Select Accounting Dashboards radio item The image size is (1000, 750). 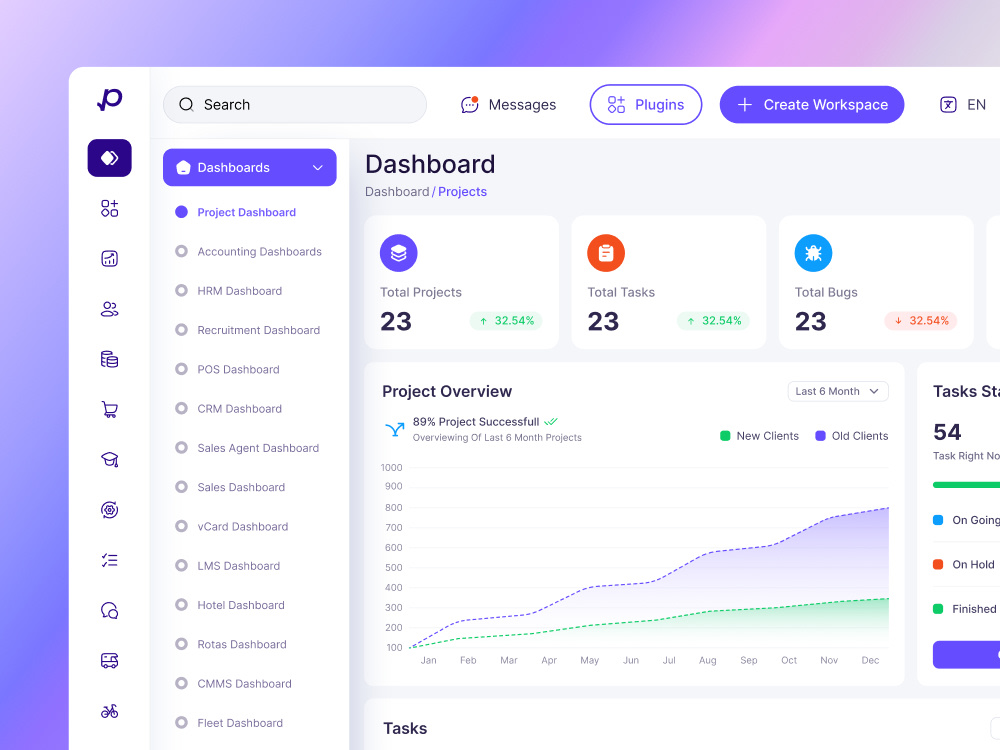[182, 251]
